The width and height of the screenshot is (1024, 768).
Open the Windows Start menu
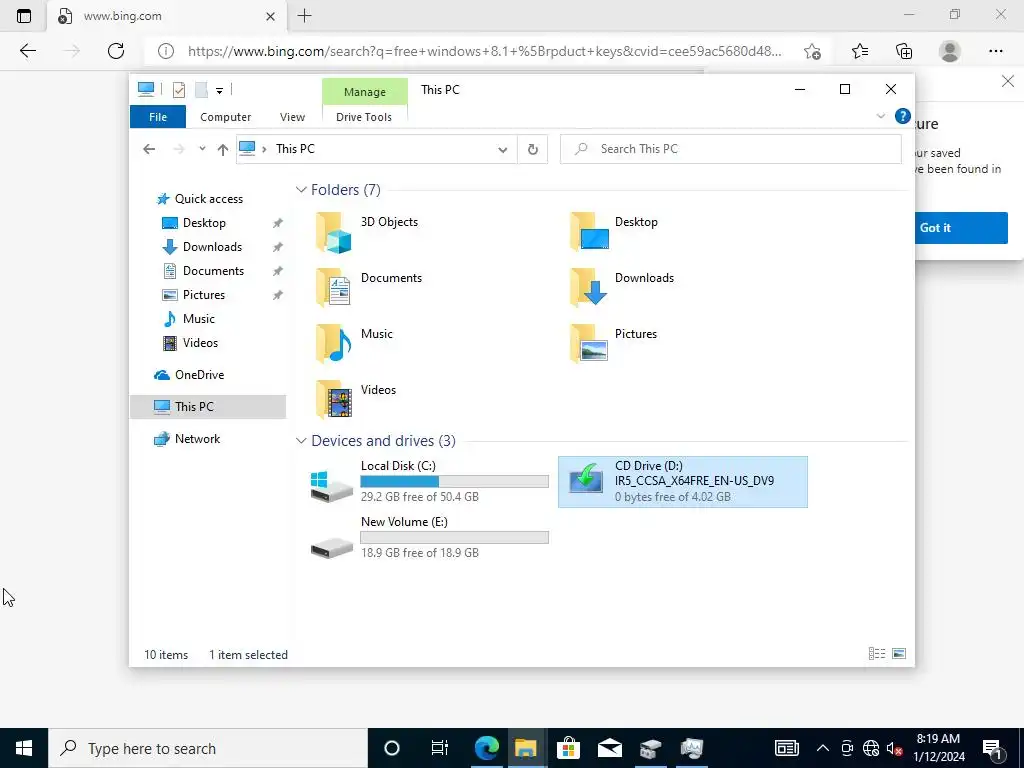tap(24, 748)
